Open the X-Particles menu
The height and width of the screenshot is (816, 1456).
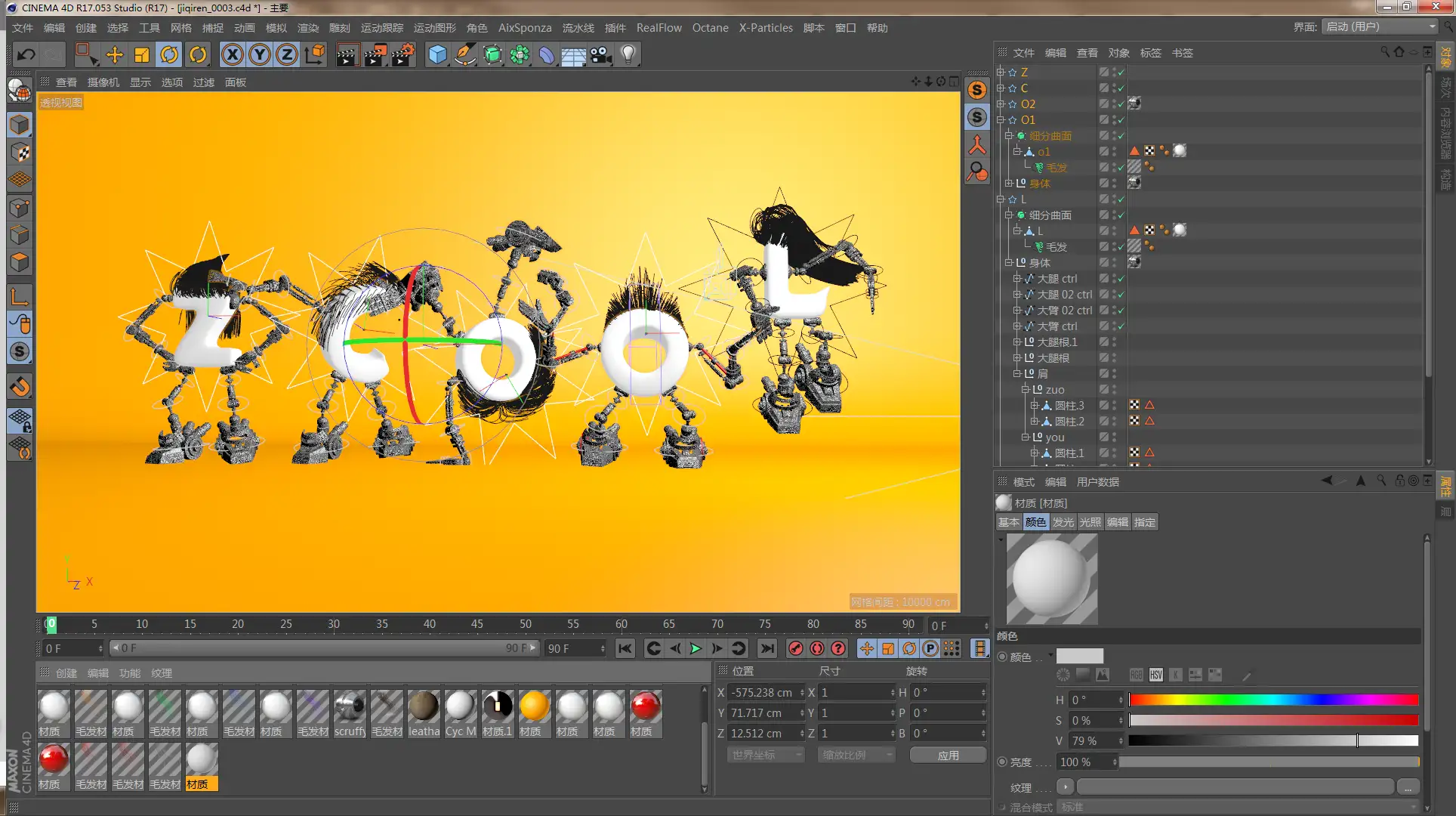point(766,28)
